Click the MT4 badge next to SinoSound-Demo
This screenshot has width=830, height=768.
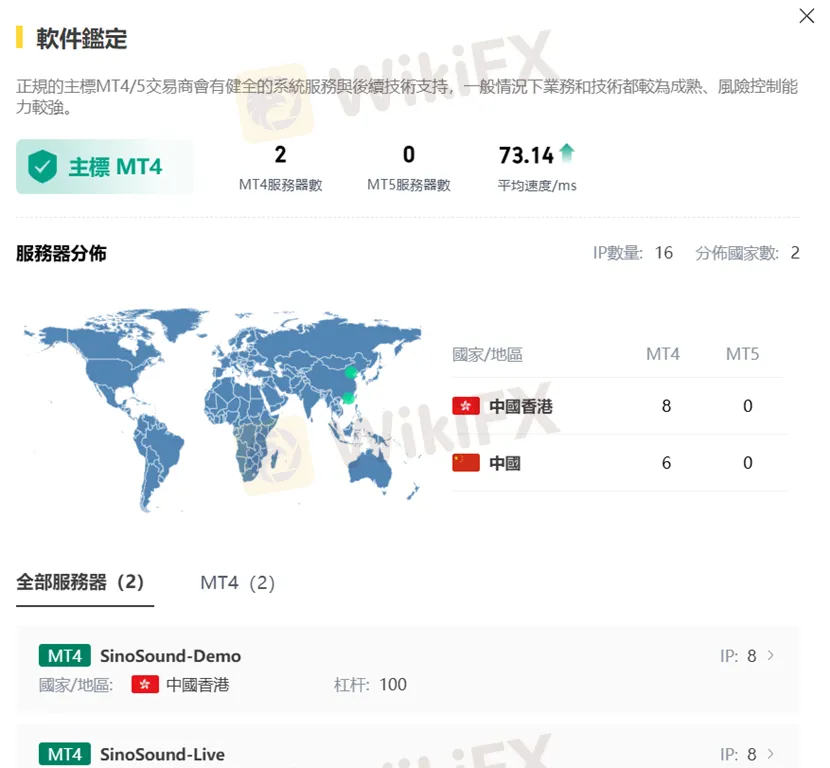click(65, 656)
